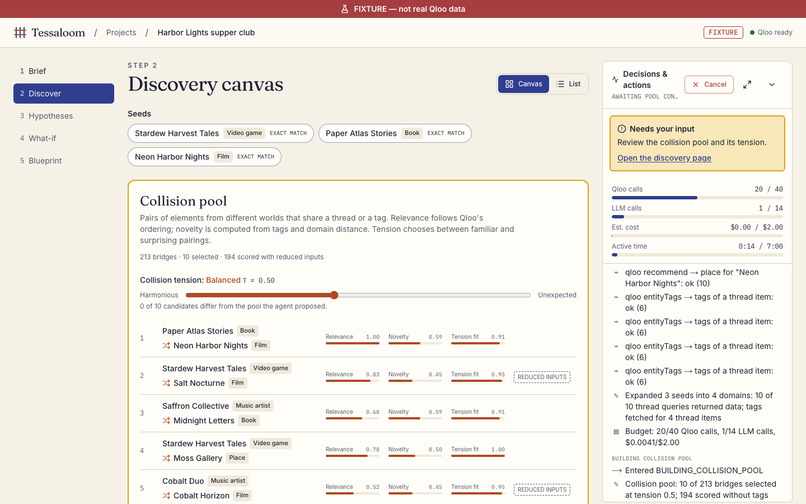Click the shuffle icon beside Midnight Letters
The image size is (806, 504).
(x=166, y=421)
